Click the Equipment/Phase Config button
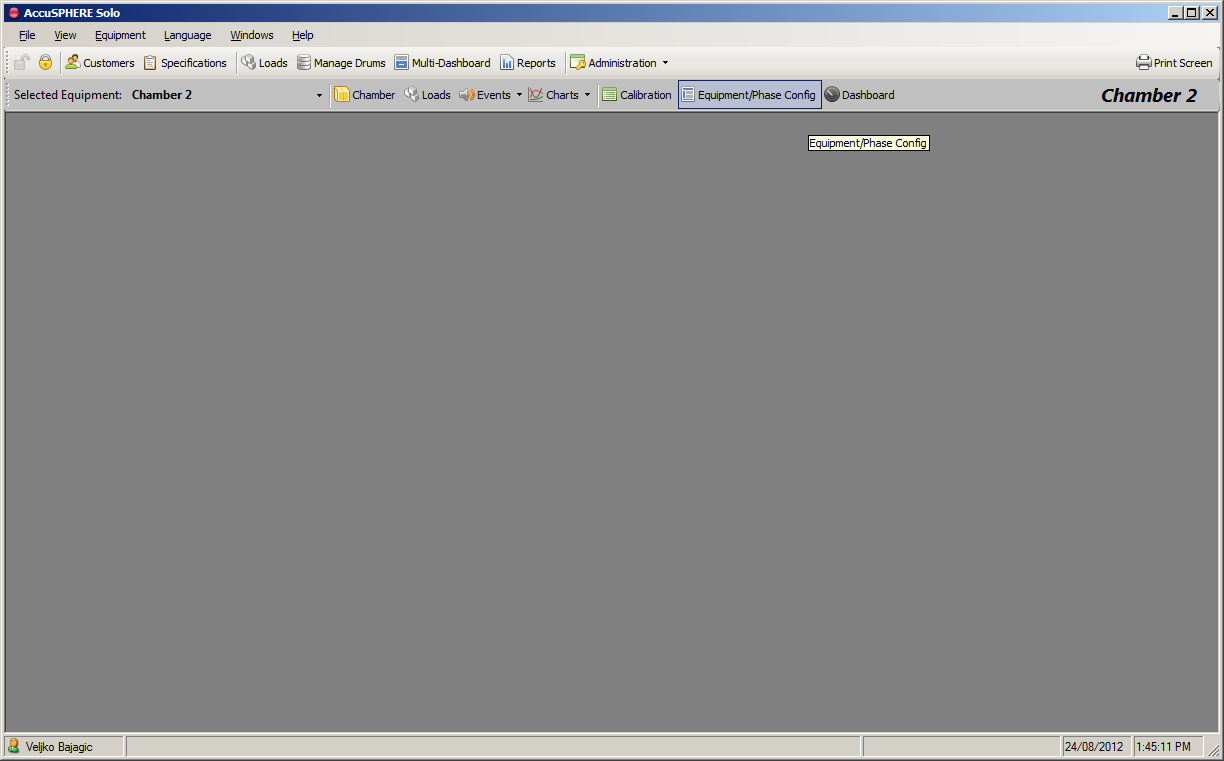The image size is (1224, 761). point(749,95)
